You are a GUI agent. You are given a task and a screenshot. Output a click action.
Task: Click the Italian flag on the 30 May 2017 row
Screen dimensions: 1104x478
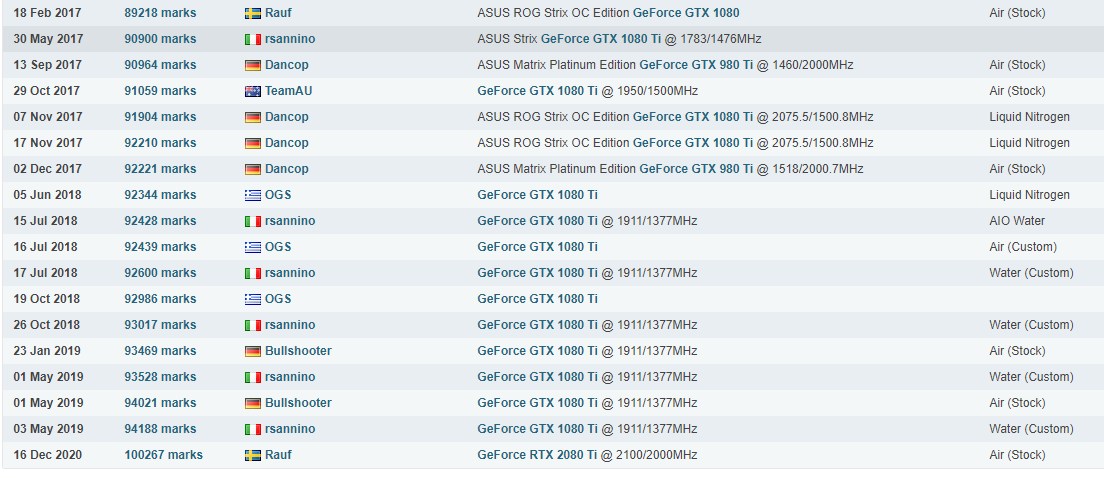253,39
